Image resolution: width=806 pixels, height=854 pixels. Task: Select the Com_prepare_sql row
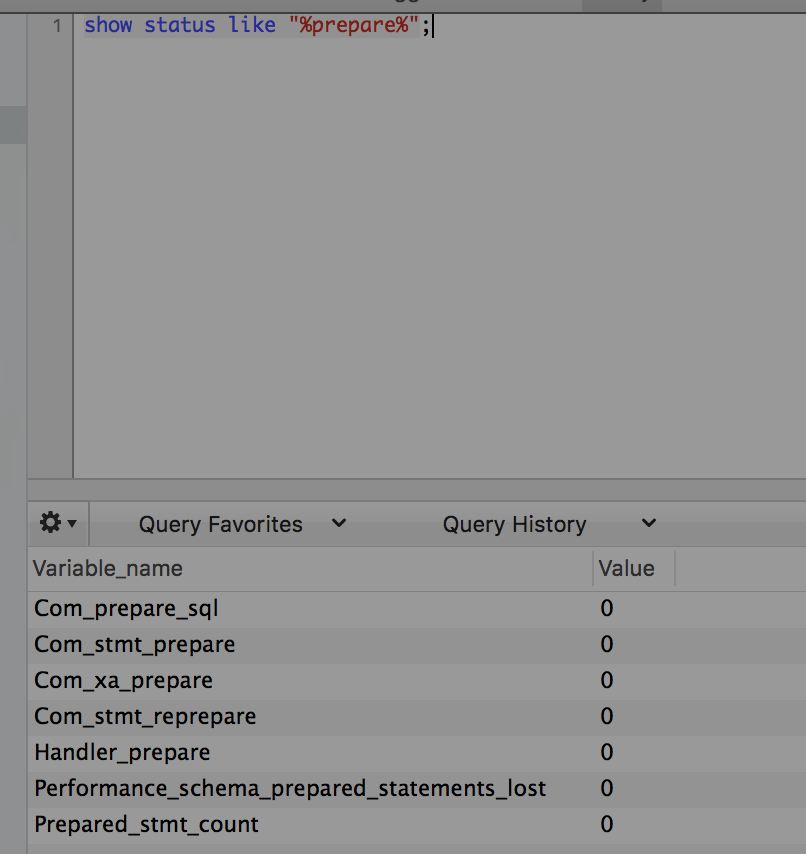[x=417, y=608]
